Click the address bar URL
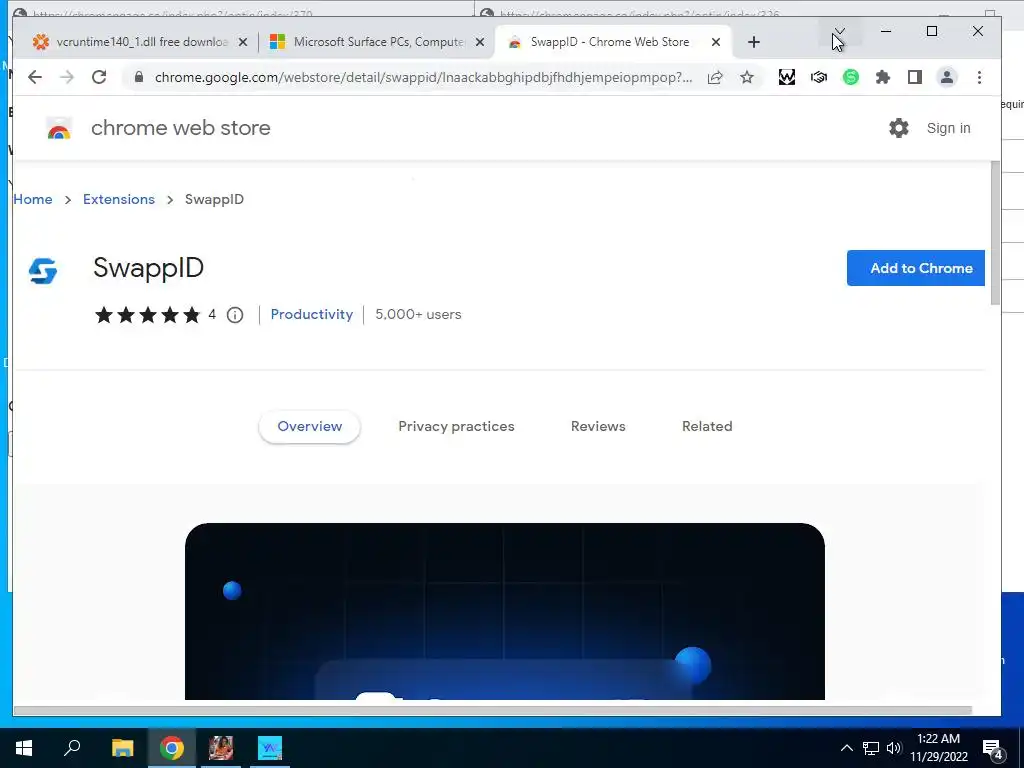Screen dimensions: 1024x768 click(423, 77)
